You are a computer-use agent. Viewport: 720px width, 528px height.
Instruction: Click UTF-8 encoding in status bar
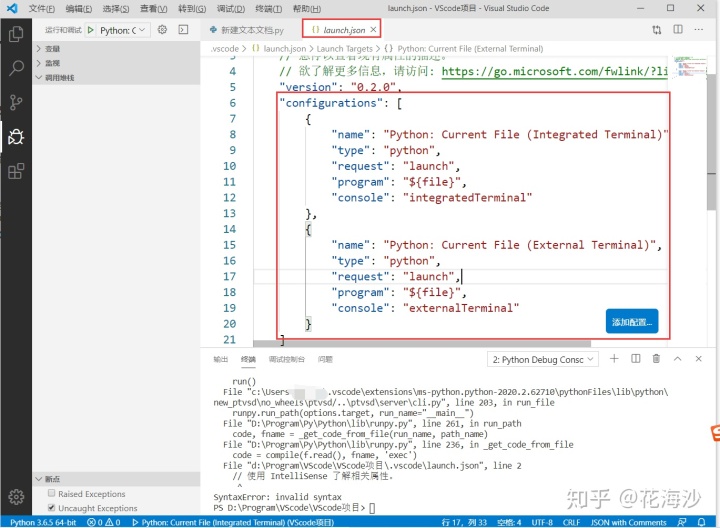[542, 522]
